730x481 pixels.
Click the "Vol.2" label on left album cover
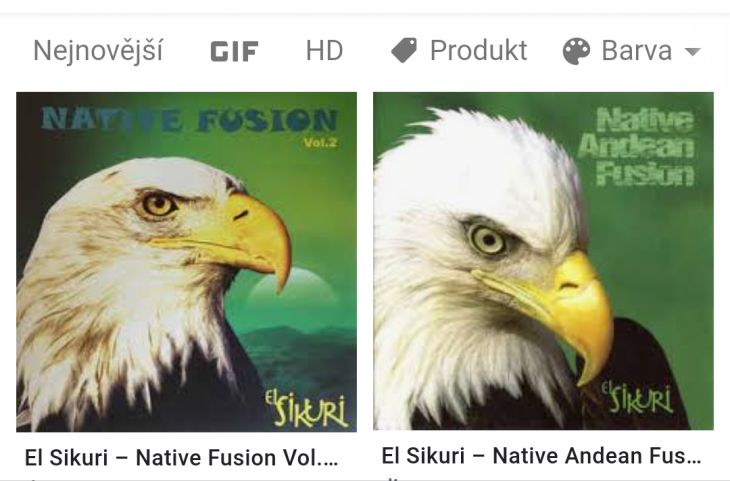(319, 142)
